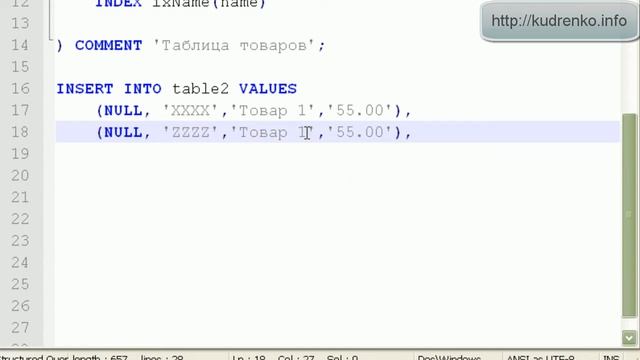Click the 'XXXX' string on line 17
The image size is (640, 360).
pos(190,111)
